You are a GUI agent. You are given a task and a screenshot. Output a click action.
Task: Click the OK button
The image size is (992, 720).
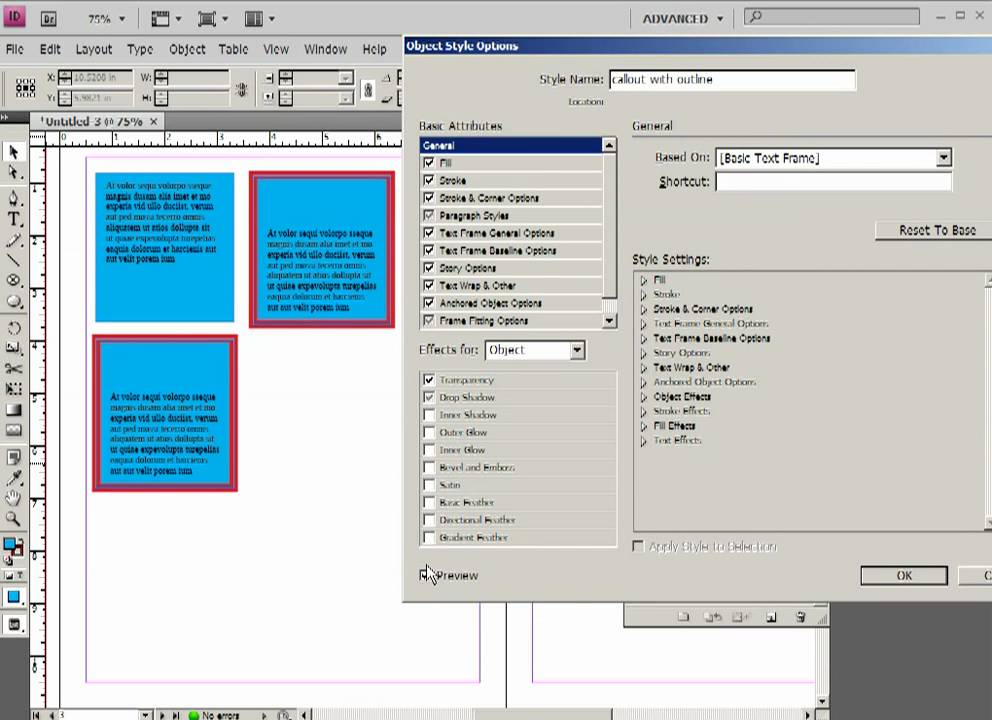904,575
